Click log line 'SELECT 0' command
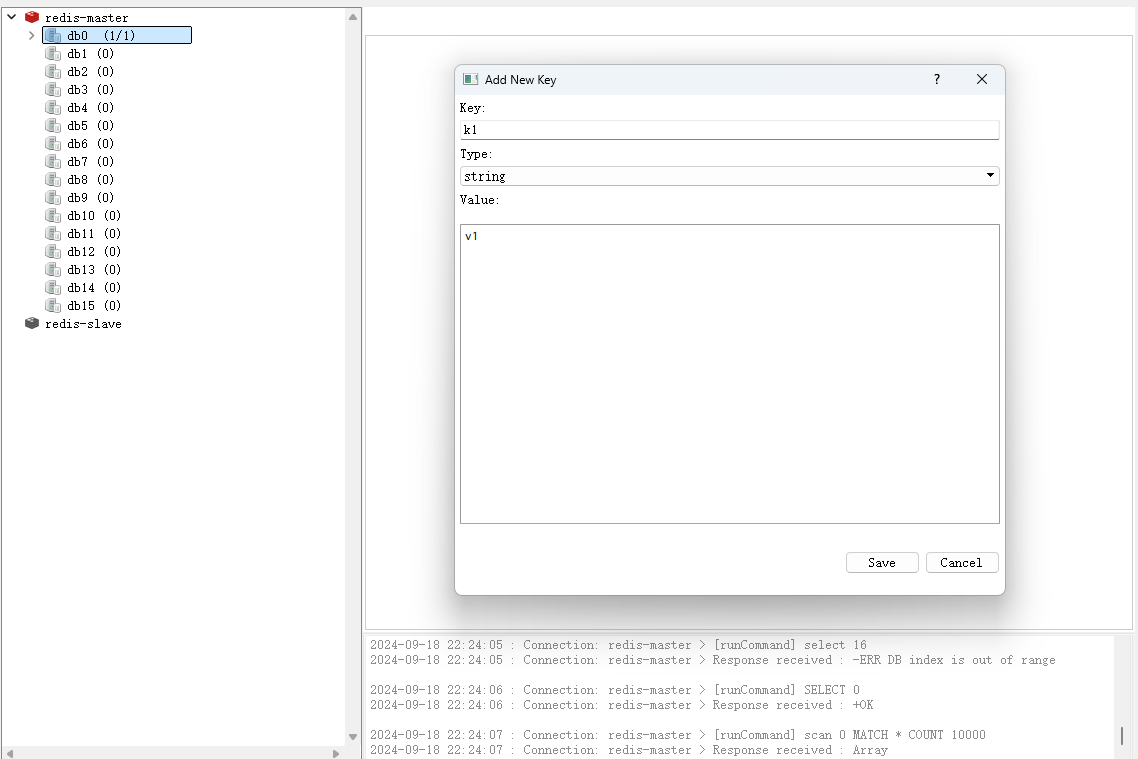The height and width of the screenshot is (759, 1138). 615,690
